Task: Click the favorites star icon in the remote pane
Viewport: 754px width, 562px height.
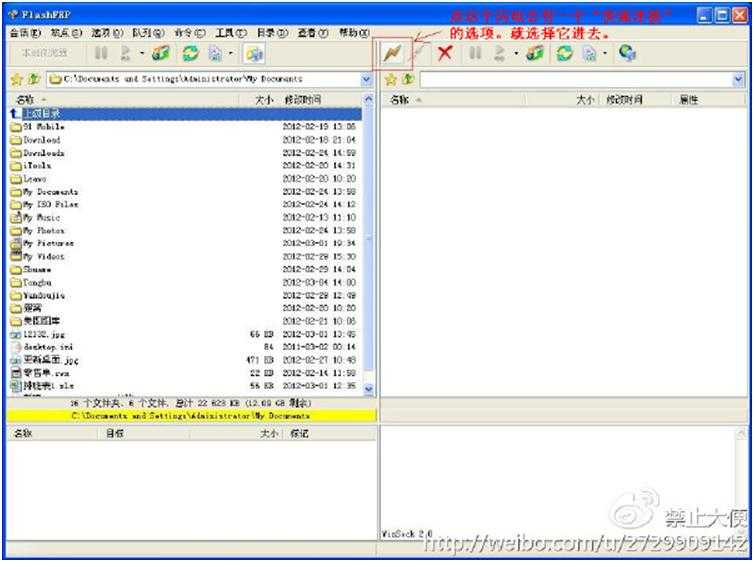Action: tap(391, 79)
